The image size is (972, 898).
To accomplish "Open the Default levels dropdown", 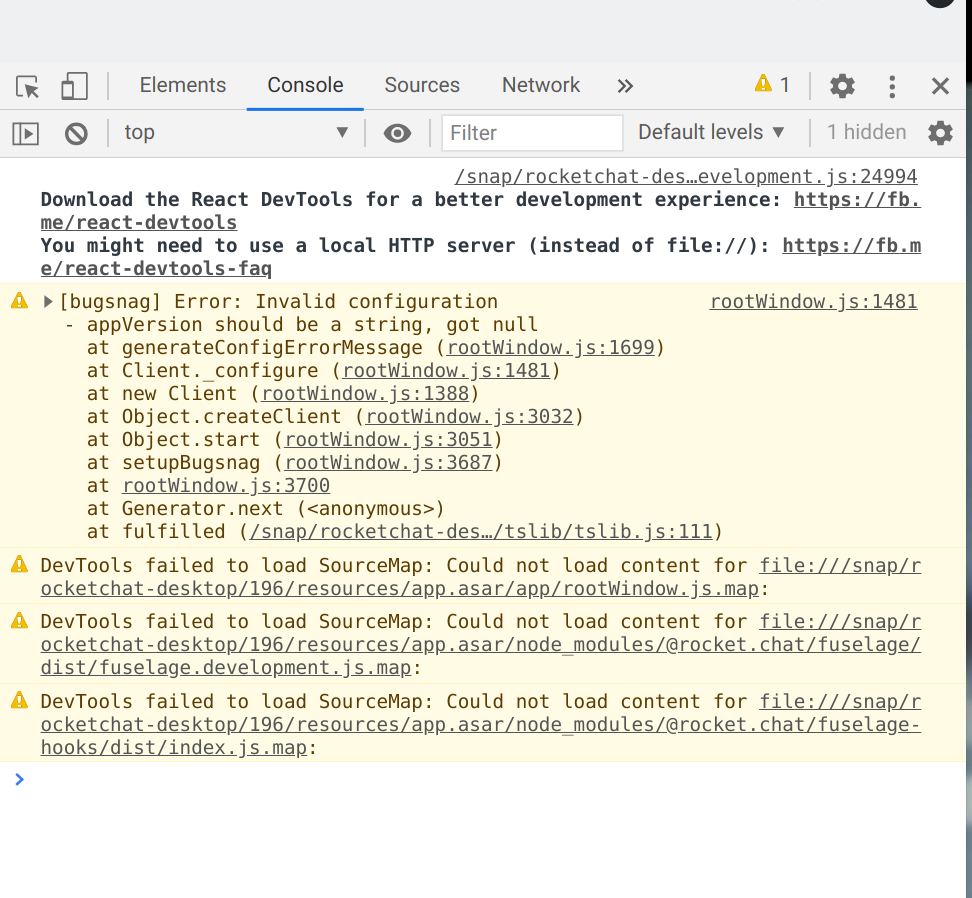I will click(x=711, y=132).
